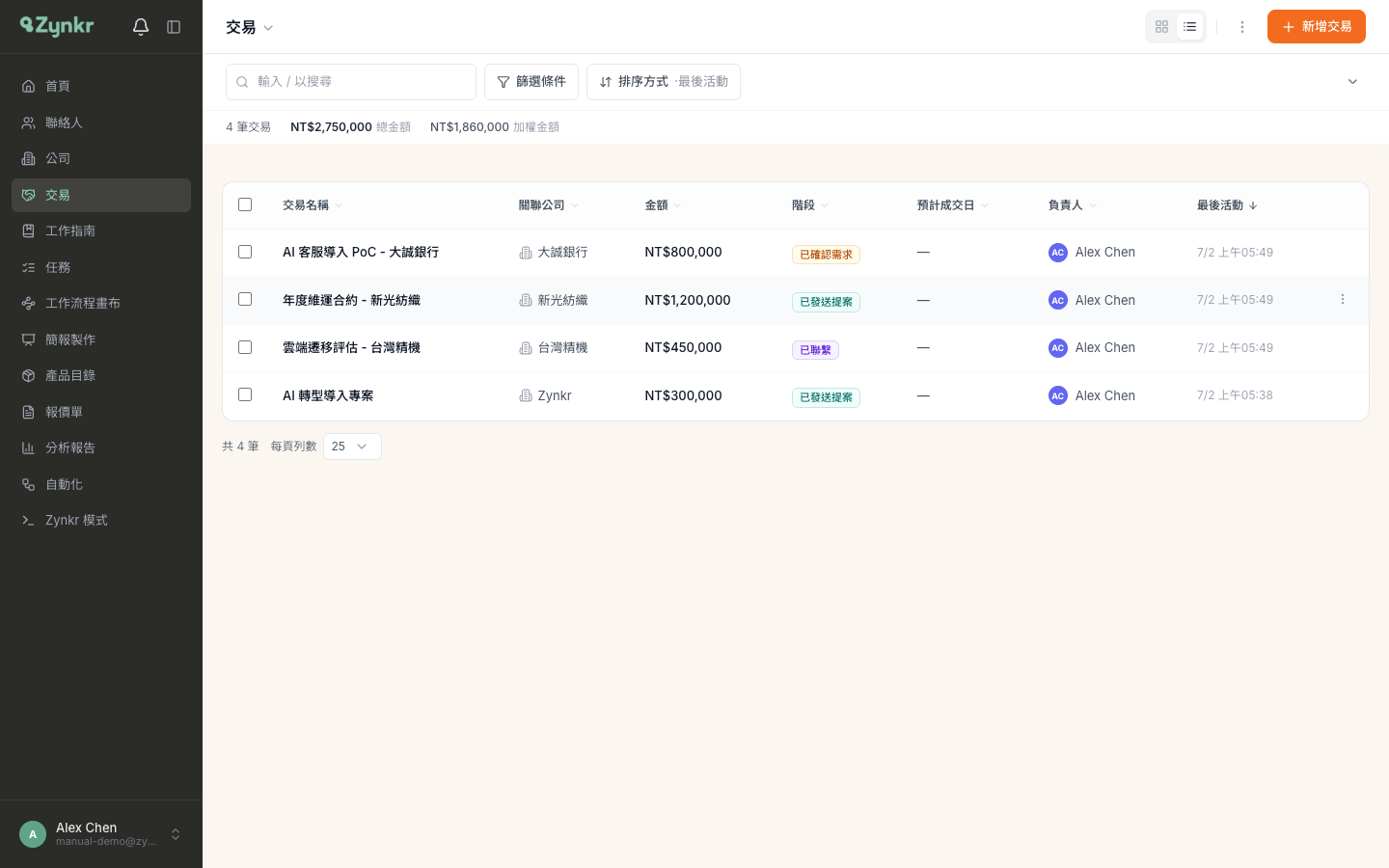This screenshot has width=1389, height=868.
Task: Open 聯絡人 in sidebar
Action: tap(101, 122)
